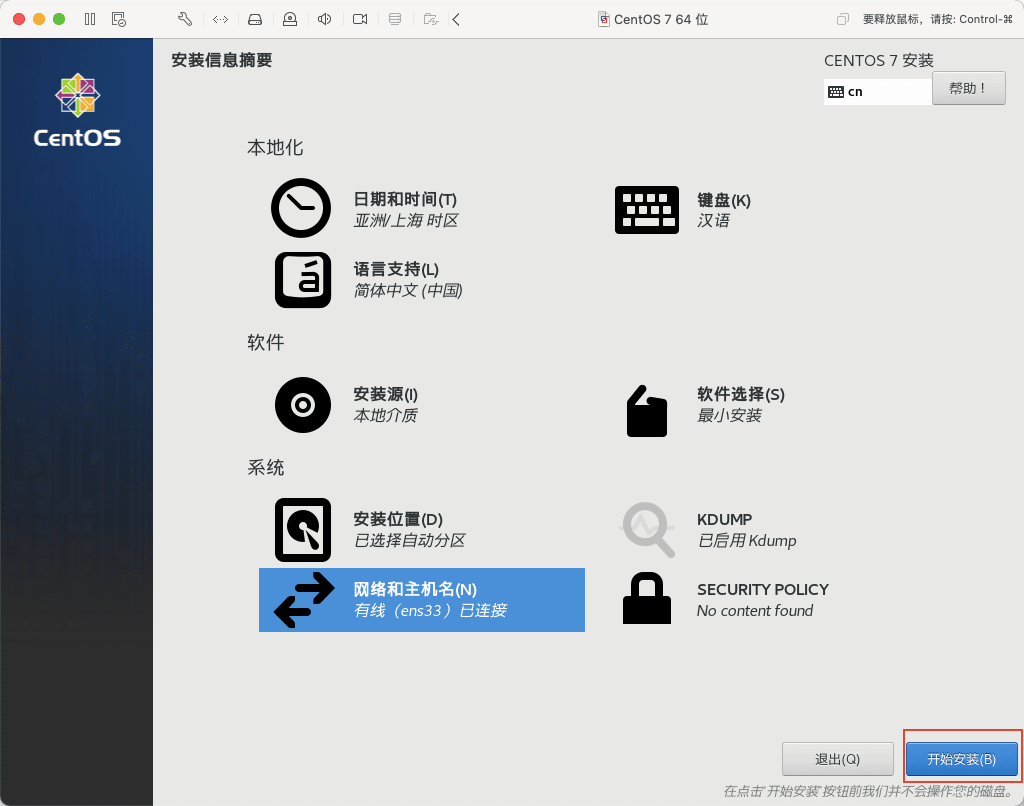Image resolution: width=1024 pixels, height=806 pixels.
Task: Open SECURITY POLICY lock icon
Action: (646, 599)
